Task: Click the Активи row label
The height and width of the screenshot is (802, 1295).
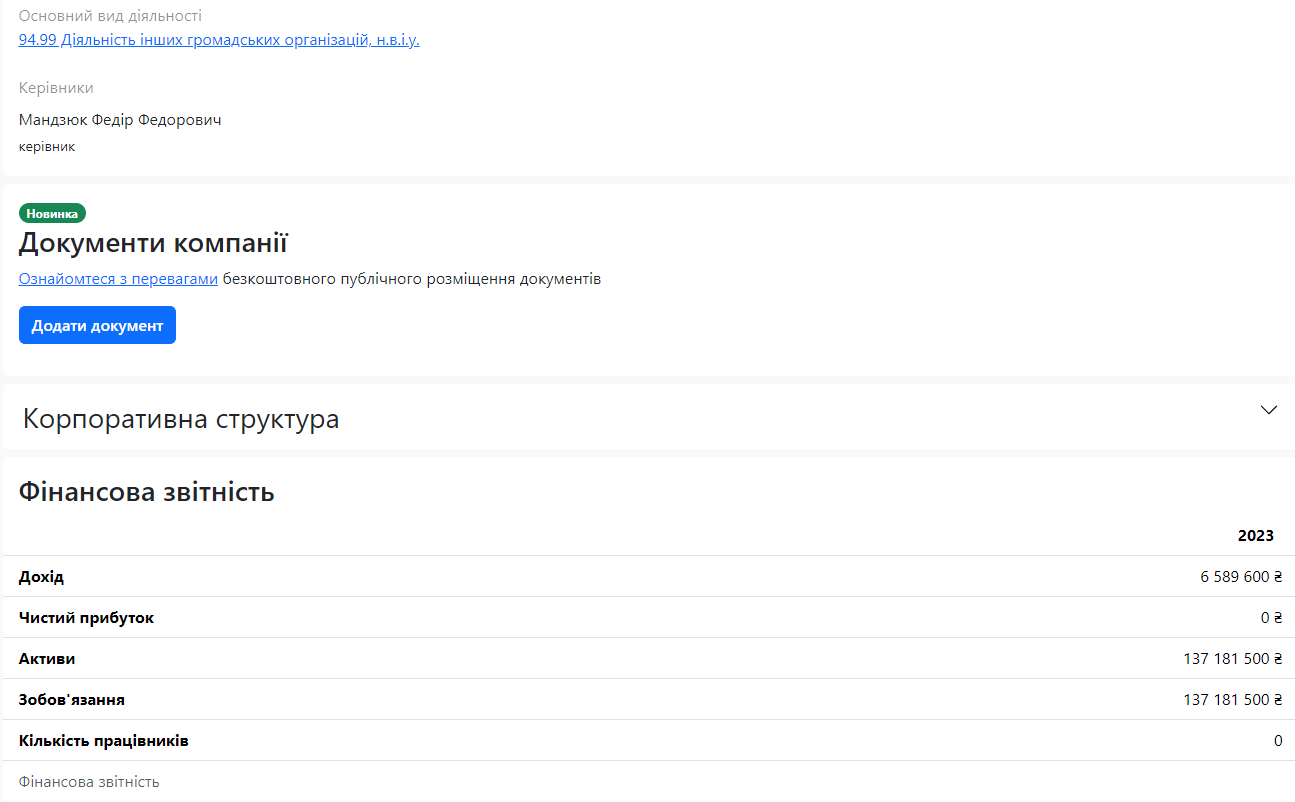Action: click(47, 659)
